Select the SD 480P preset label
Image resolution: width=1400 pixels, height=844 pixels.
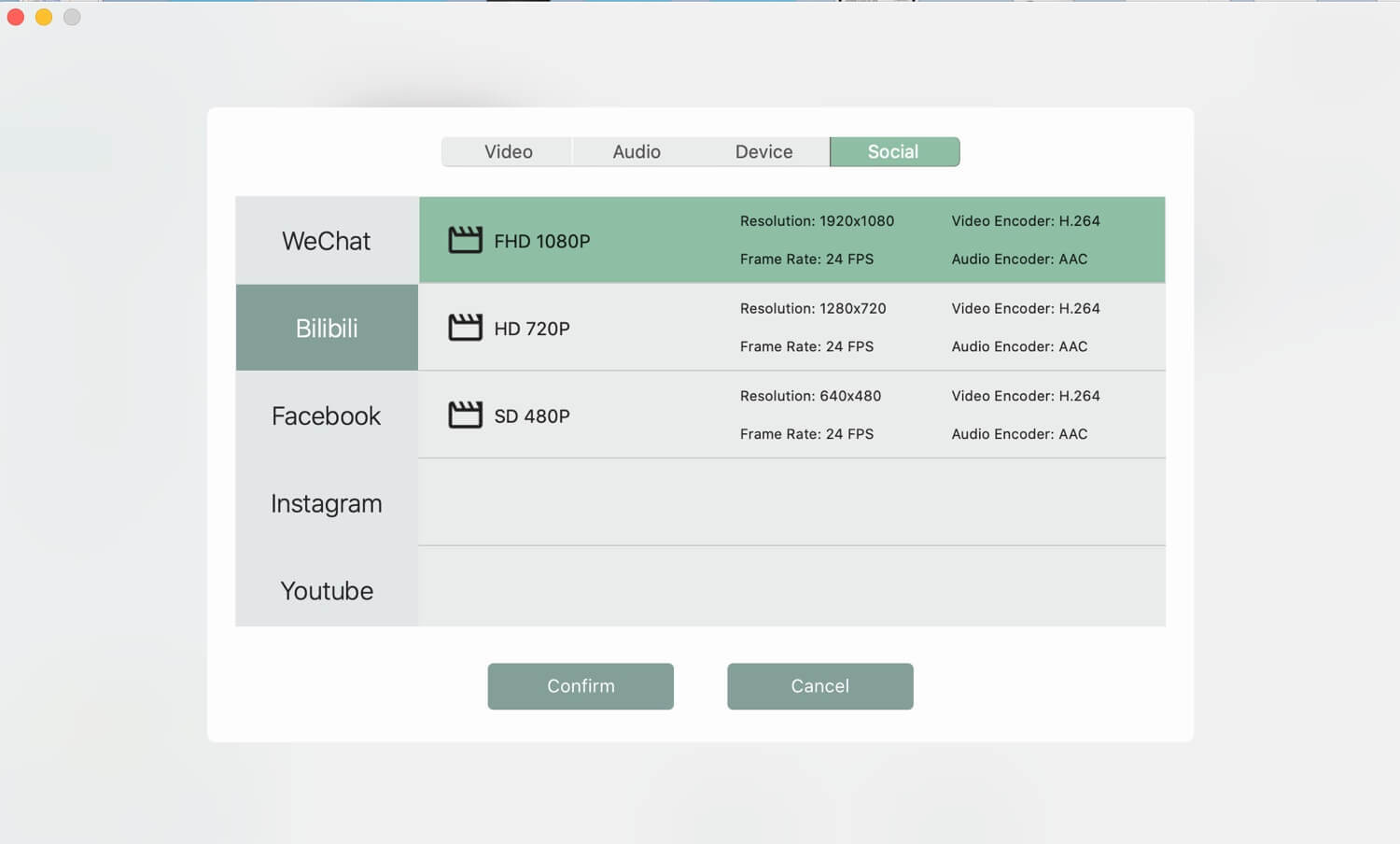click(532, 416)
